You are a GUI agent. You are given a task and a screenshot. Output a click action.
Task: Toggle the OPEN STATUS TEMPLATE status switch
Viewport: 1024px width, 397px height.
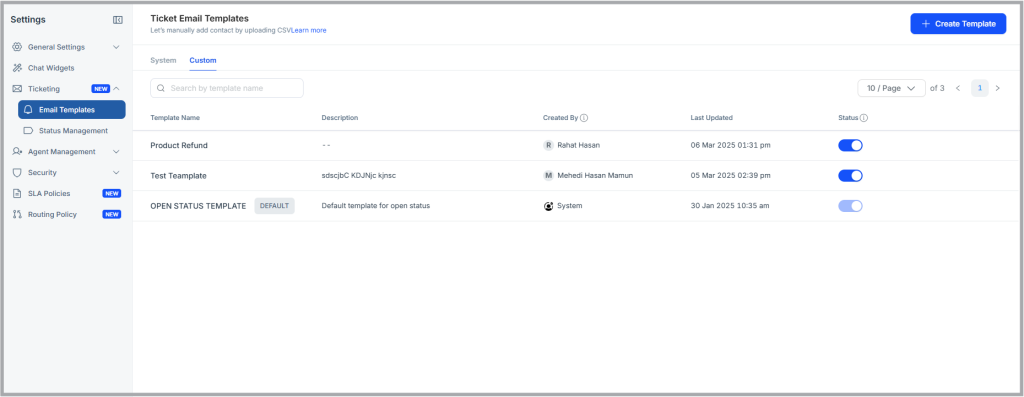tap(850, 206)
